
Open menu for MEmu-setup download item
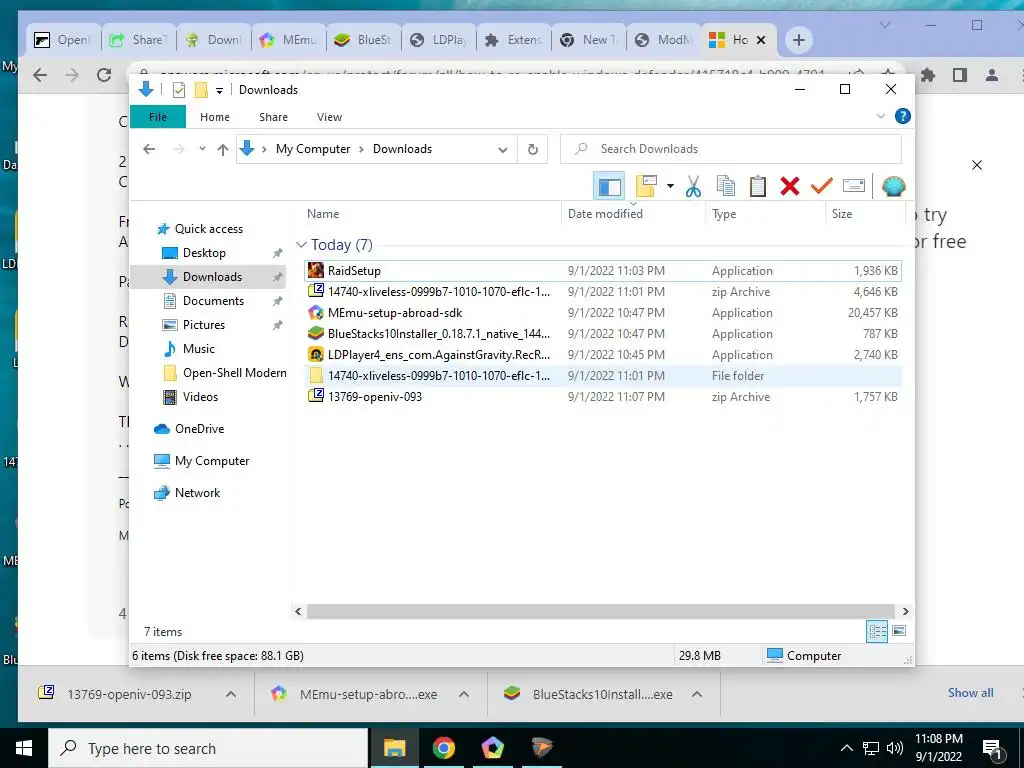(464, 694)
